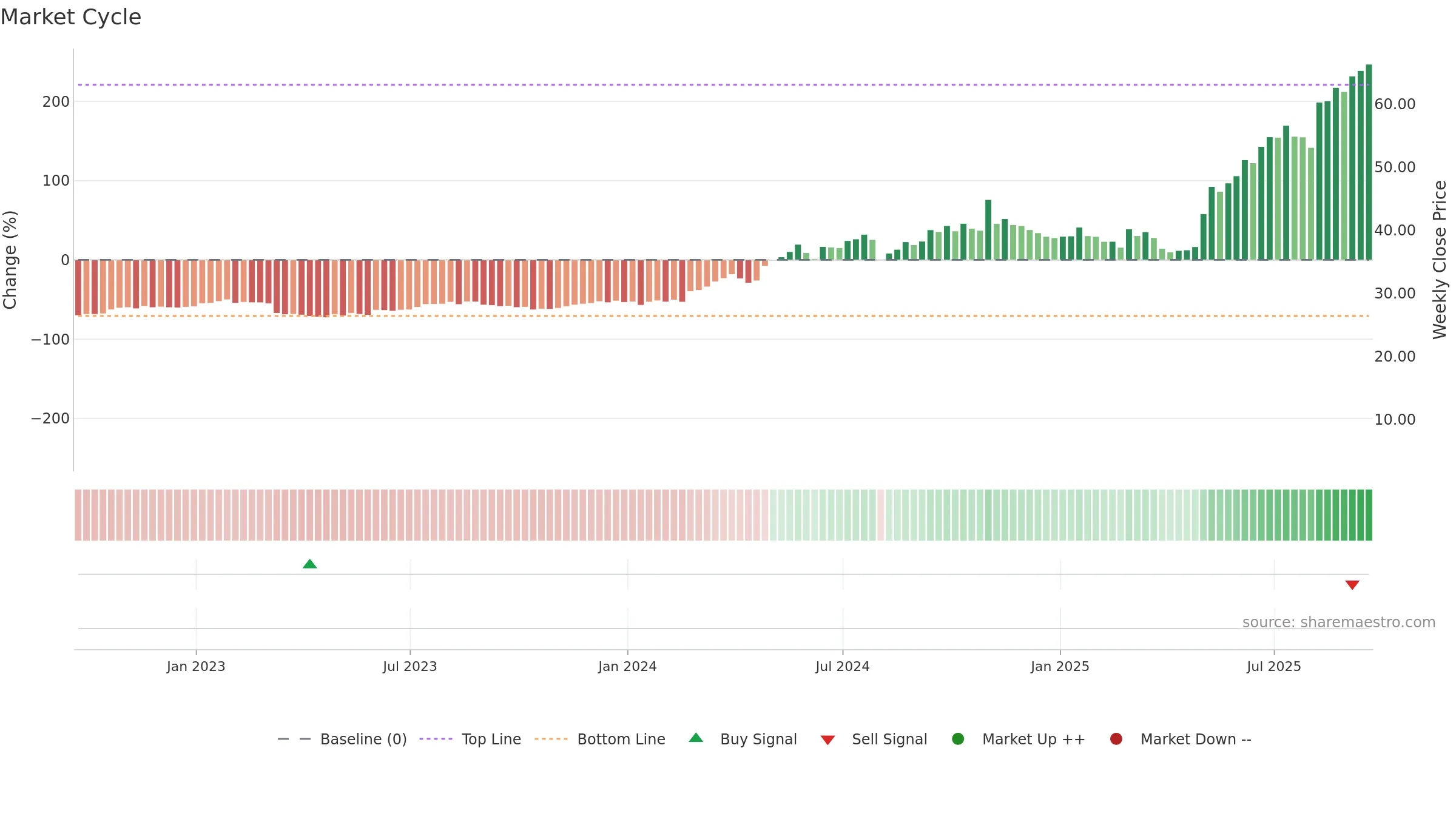
Task: Click the 100 tick on the left axis
Action: pyautogui.click(x=56, y=181)
